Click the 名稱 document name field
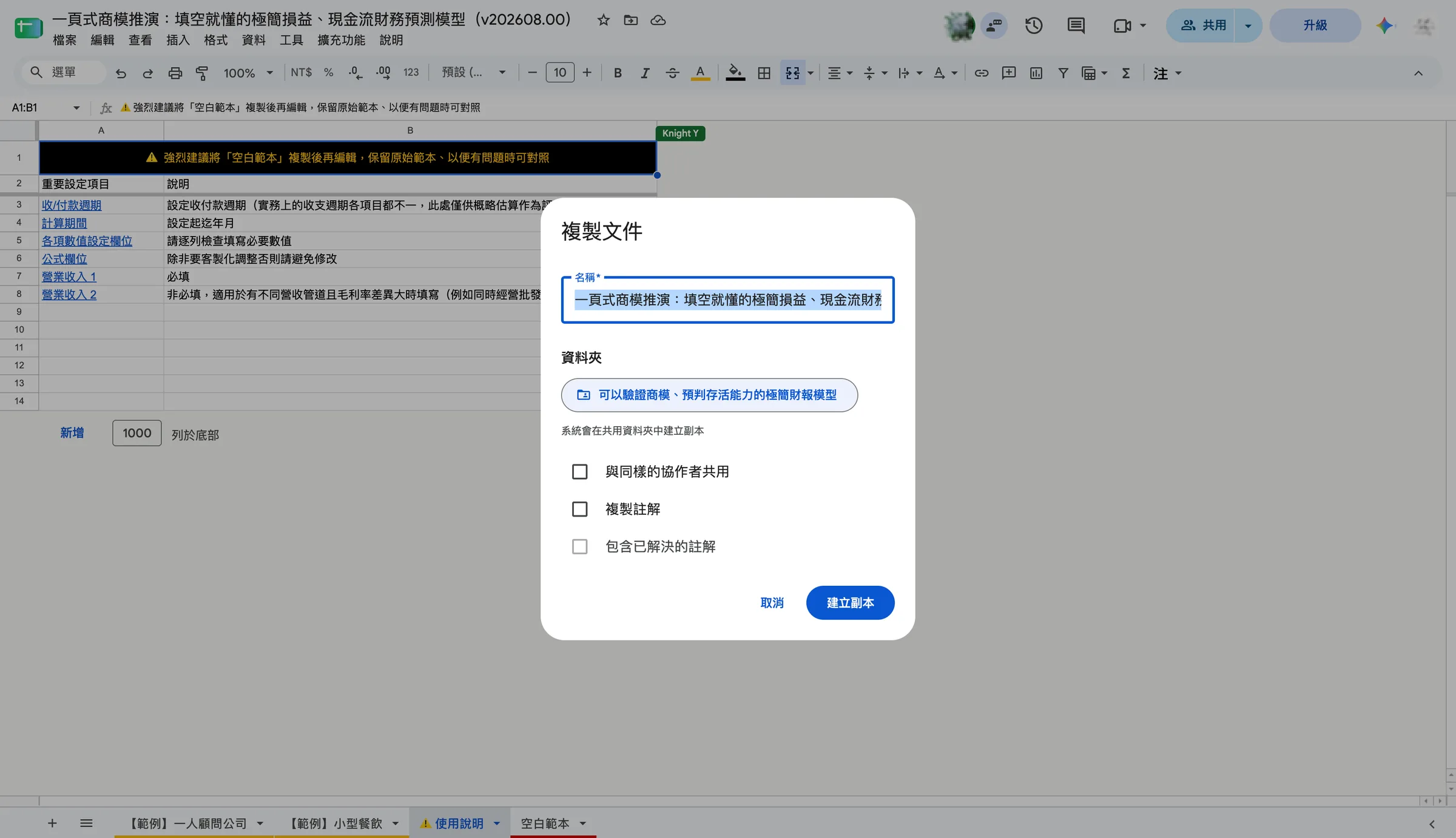This screenshot has width=1456, height=838. pos(727,300)
